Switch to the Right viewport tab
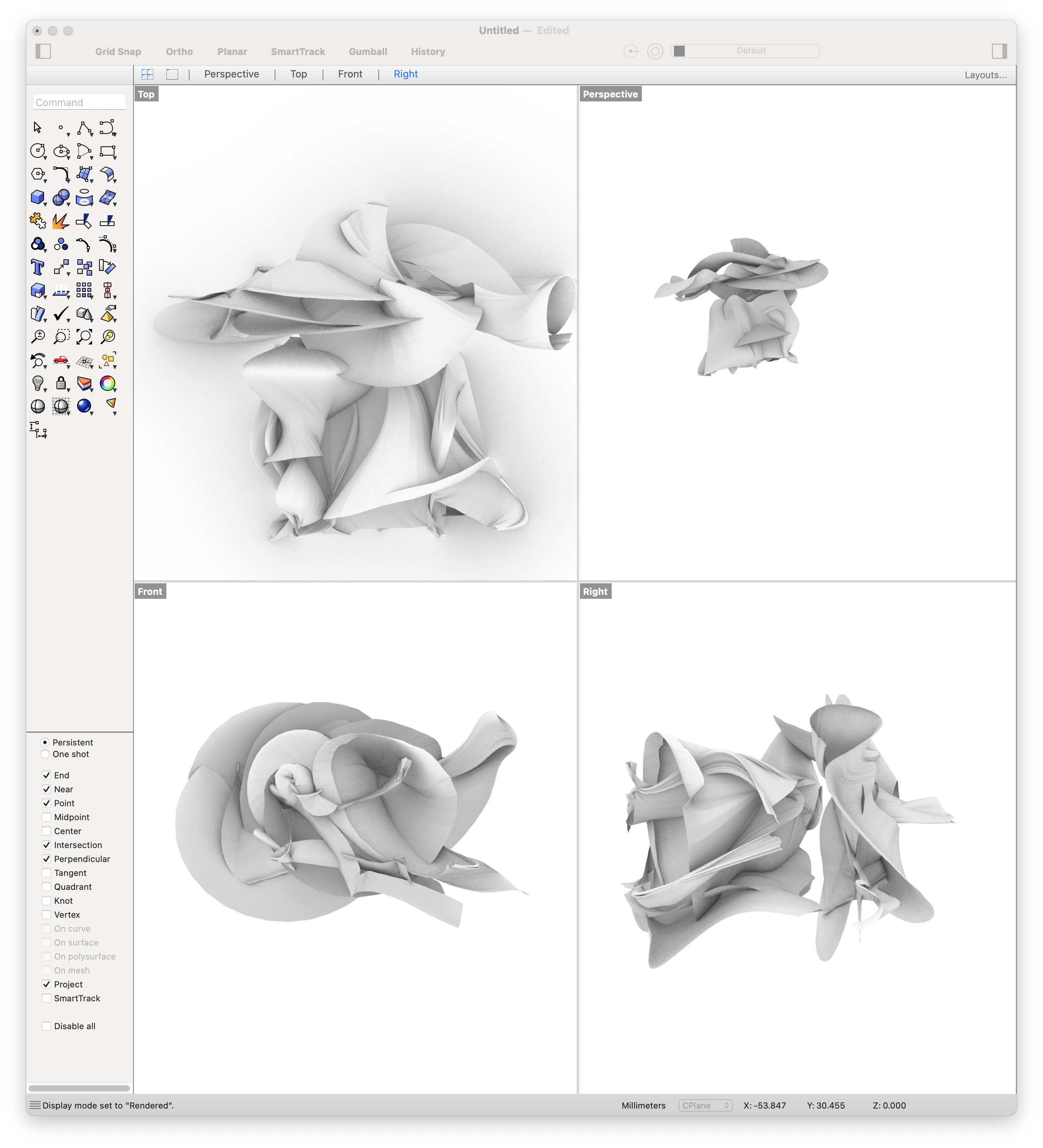This screenshot has height=1148, width=1043. click(x=405, y=74)
